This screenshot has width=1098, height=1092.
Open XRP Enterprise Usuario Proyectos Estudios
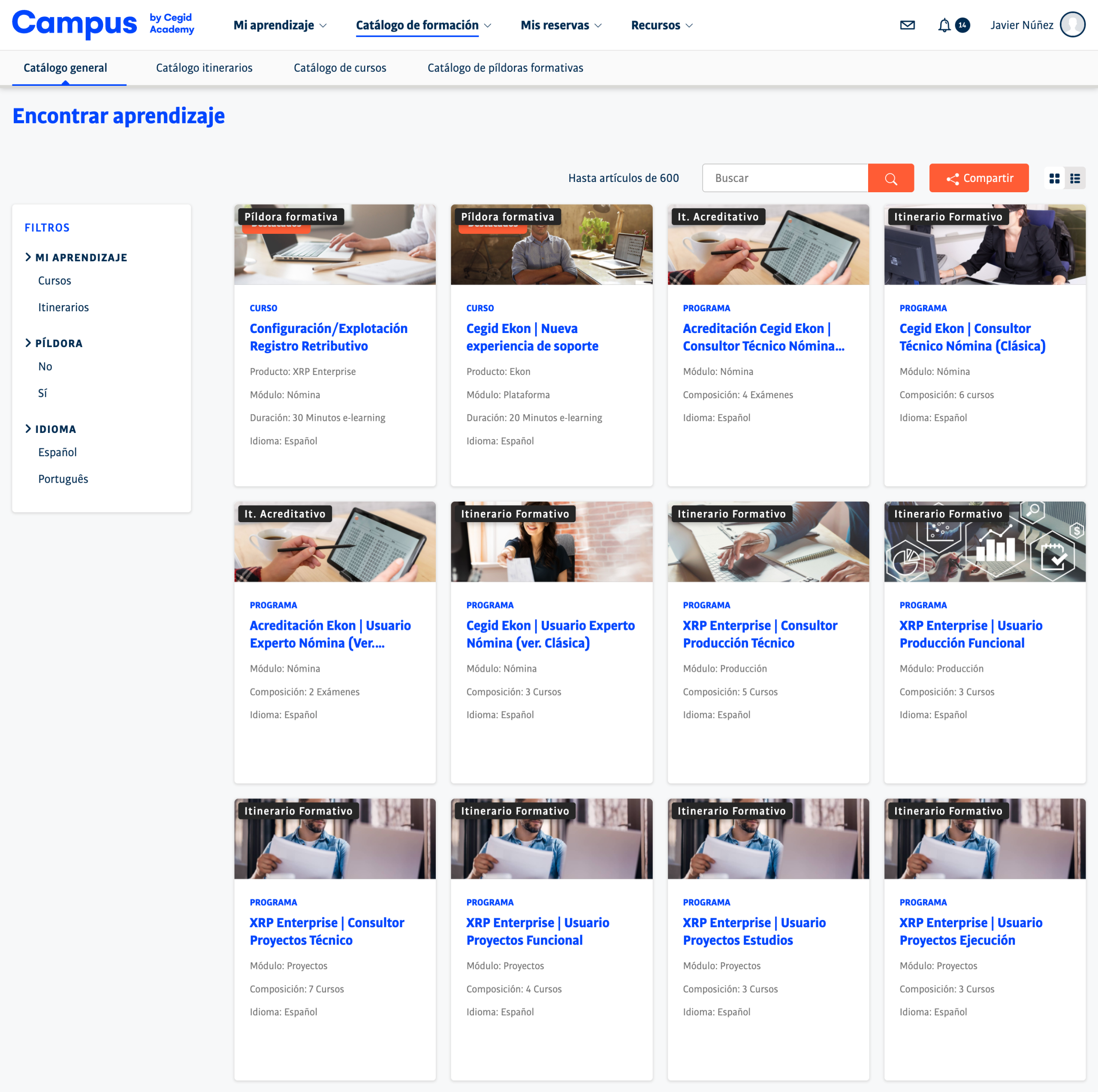[x=754, y=932]
